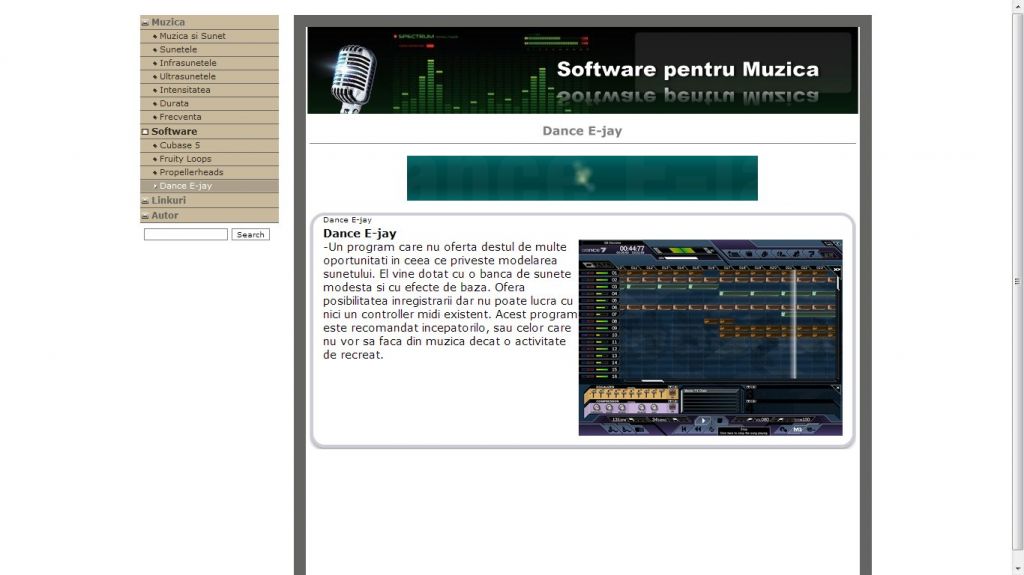Image resolution: width=1024 pixels, height=575 pixels.
Task: Select highlighted Dance E-jay sidebar item
Action: (x=185, y=186)
